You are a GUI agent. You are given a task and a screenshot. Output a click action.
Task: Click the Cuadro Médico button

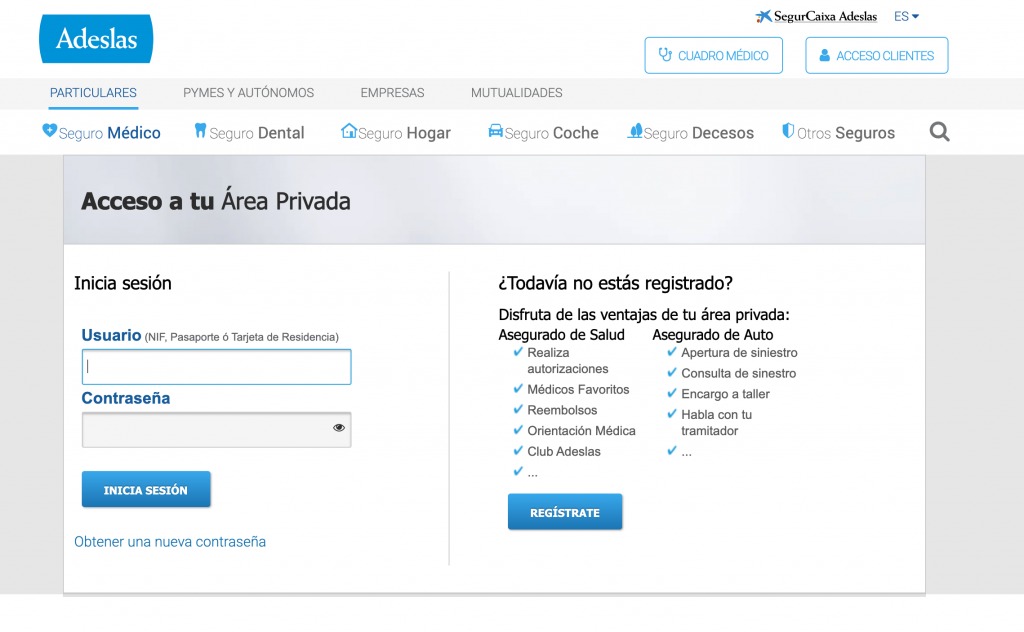click(714, 55)
